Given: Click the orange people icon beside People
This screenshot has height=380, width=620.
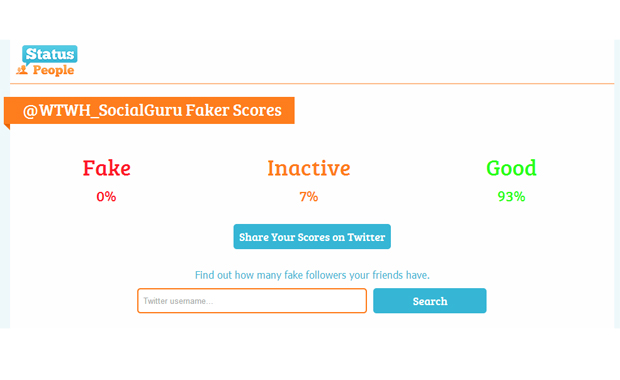Looking at the screenshot, I should click(22, 70).
